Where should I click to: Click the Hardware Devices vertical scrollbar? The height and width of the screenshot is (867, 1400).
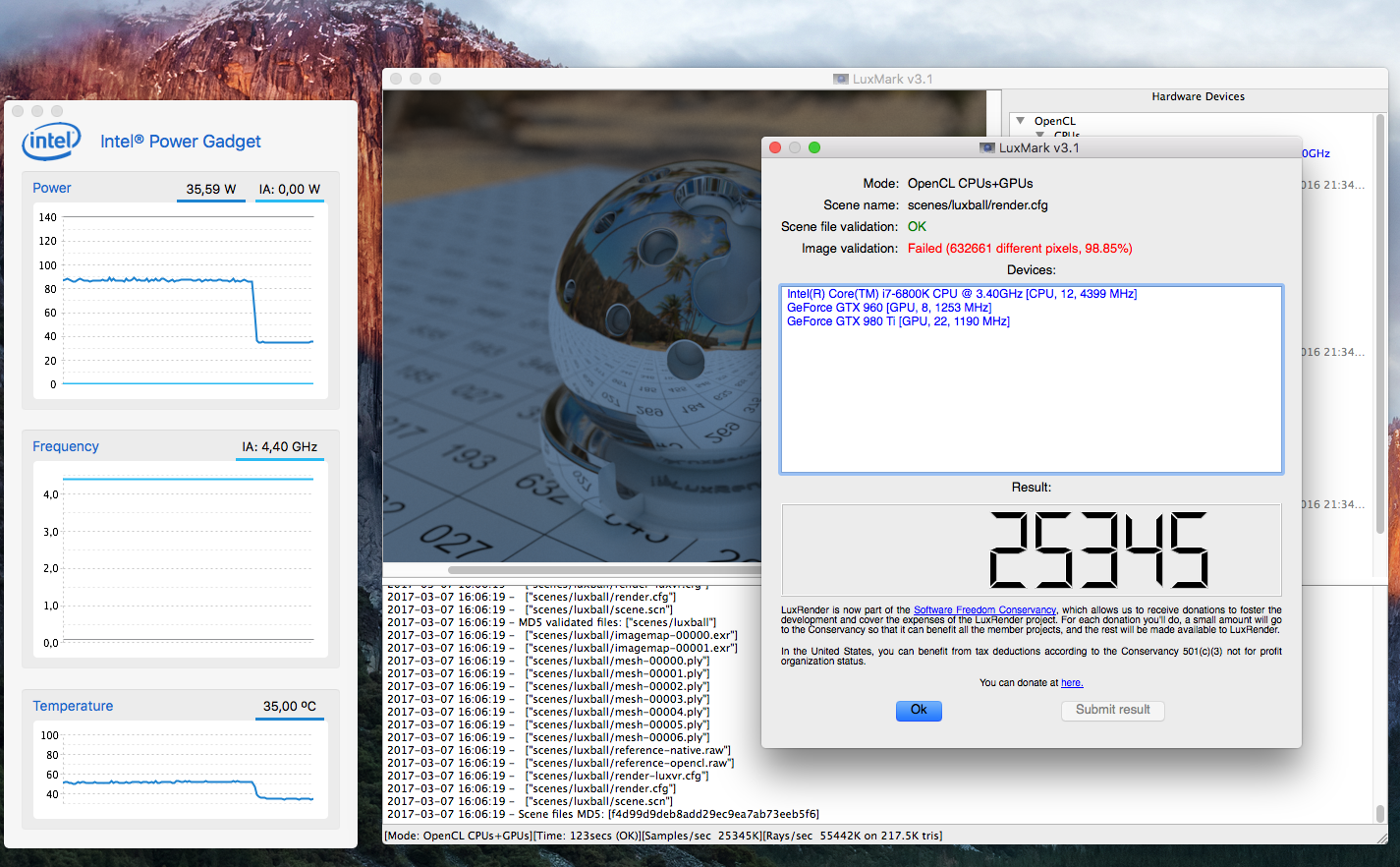coord(1379,324)
